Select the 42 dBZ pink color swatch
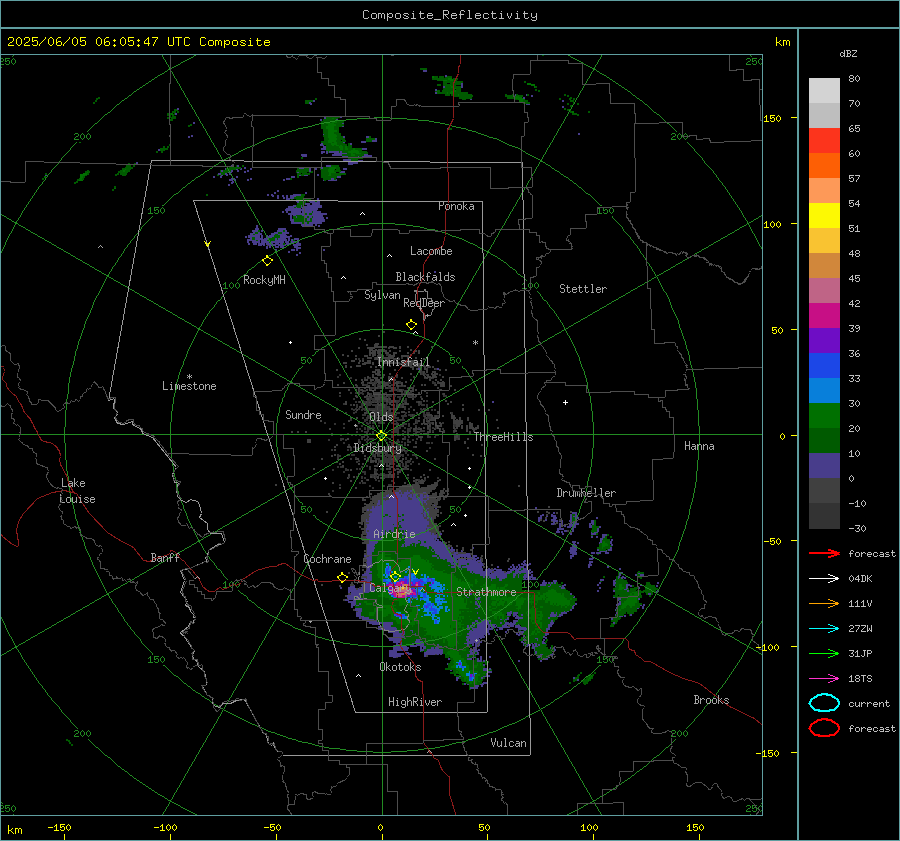The width and height of the screenshot is (900, 841). click(x=824, y=290)
